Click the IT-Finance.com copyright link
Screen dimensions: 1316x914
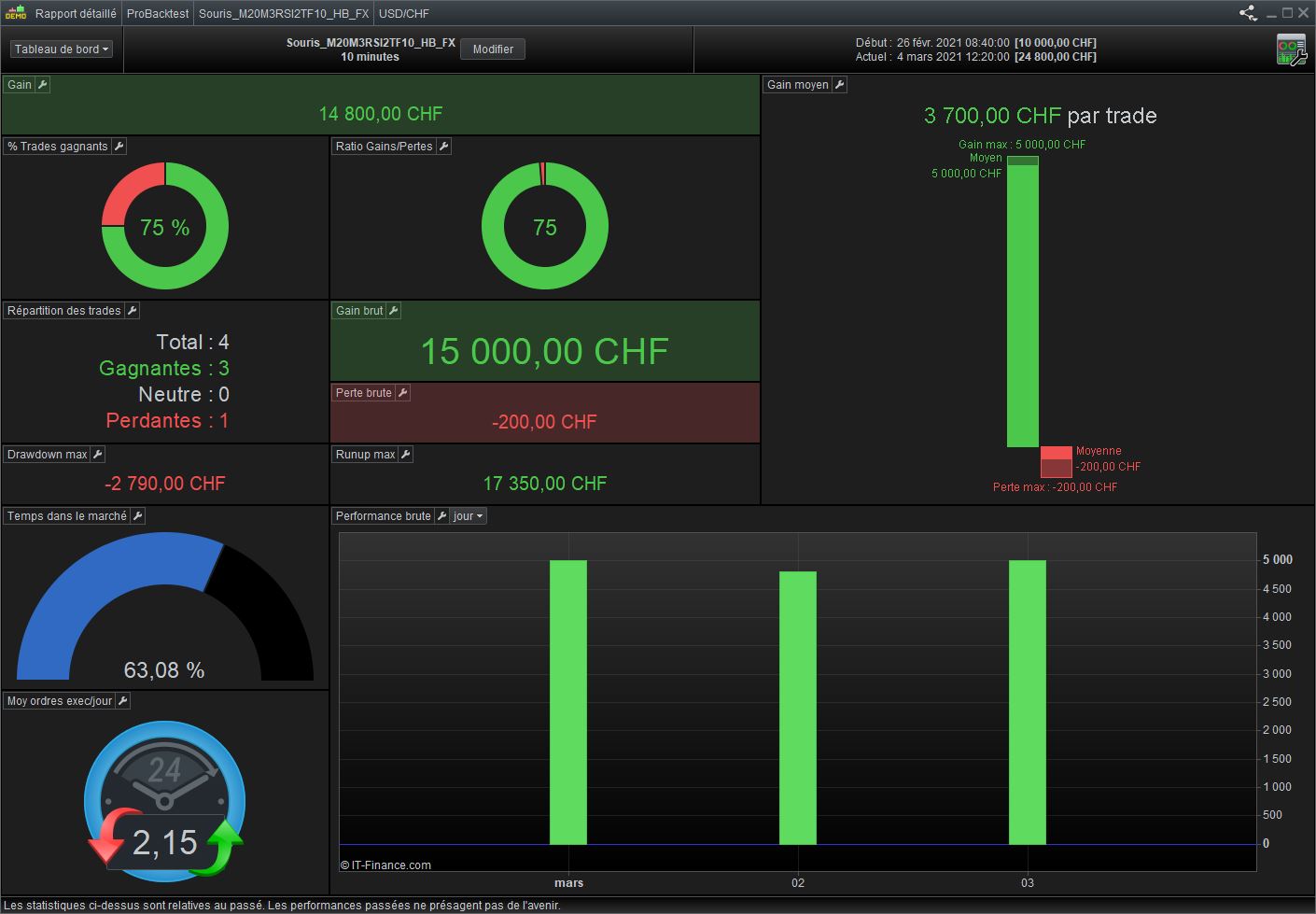pos(385,865)
